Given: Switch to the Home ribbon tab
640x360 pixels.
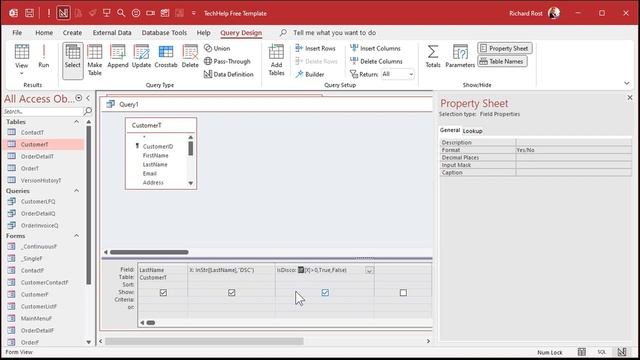Looking at the screenshot, I should [x=44, y=33].
